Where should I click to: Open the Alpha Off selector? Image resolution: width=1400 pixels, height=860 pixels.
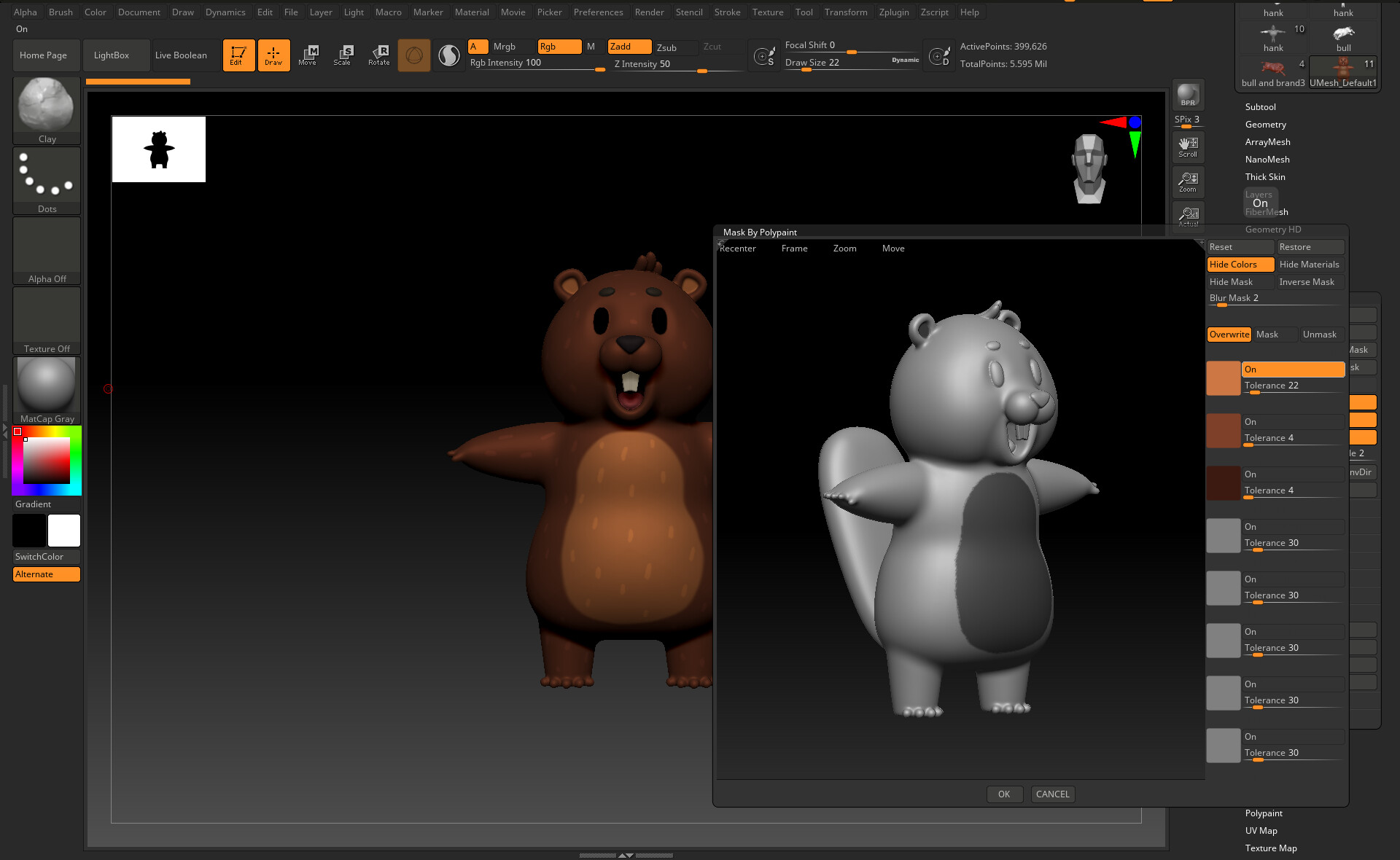pyautogui.click(x=47, y=251)
